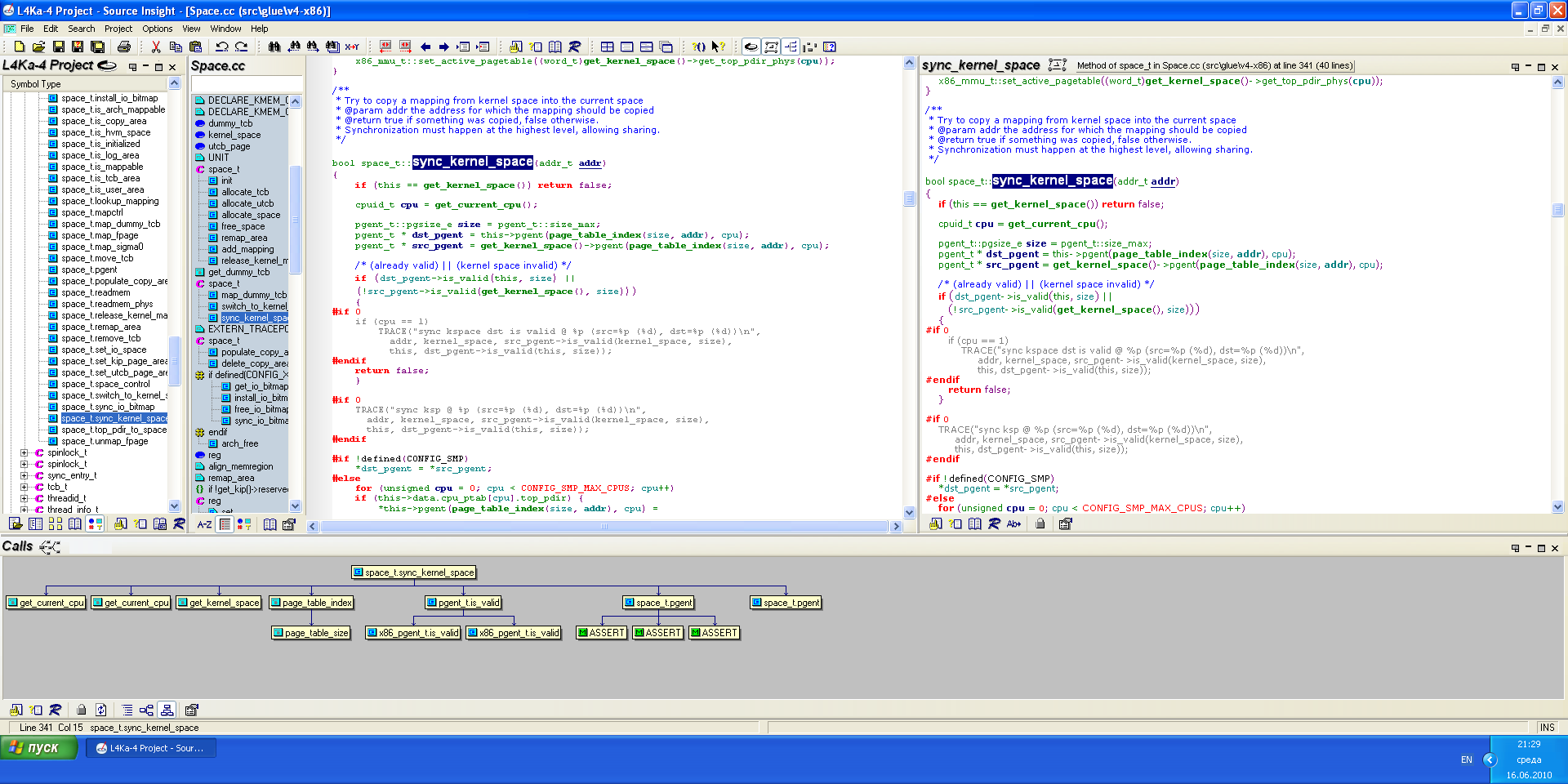Expand the threadid_t tree node
1568x784 pixels.
click(24, 498)
